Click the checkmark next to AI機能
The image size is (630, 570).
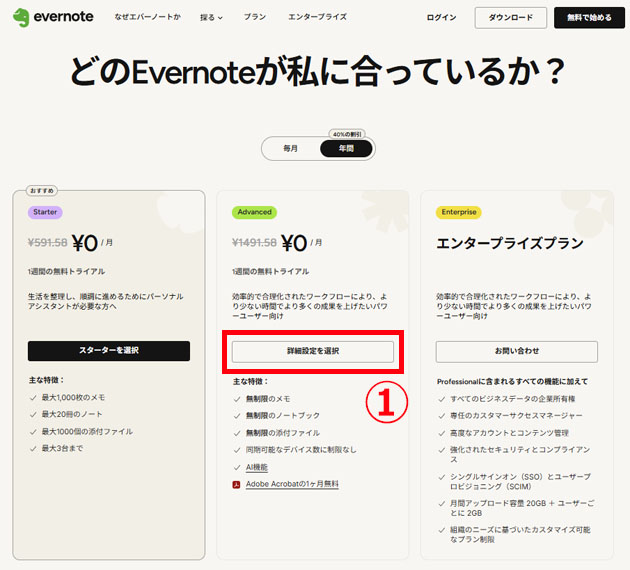coord(238,467)
